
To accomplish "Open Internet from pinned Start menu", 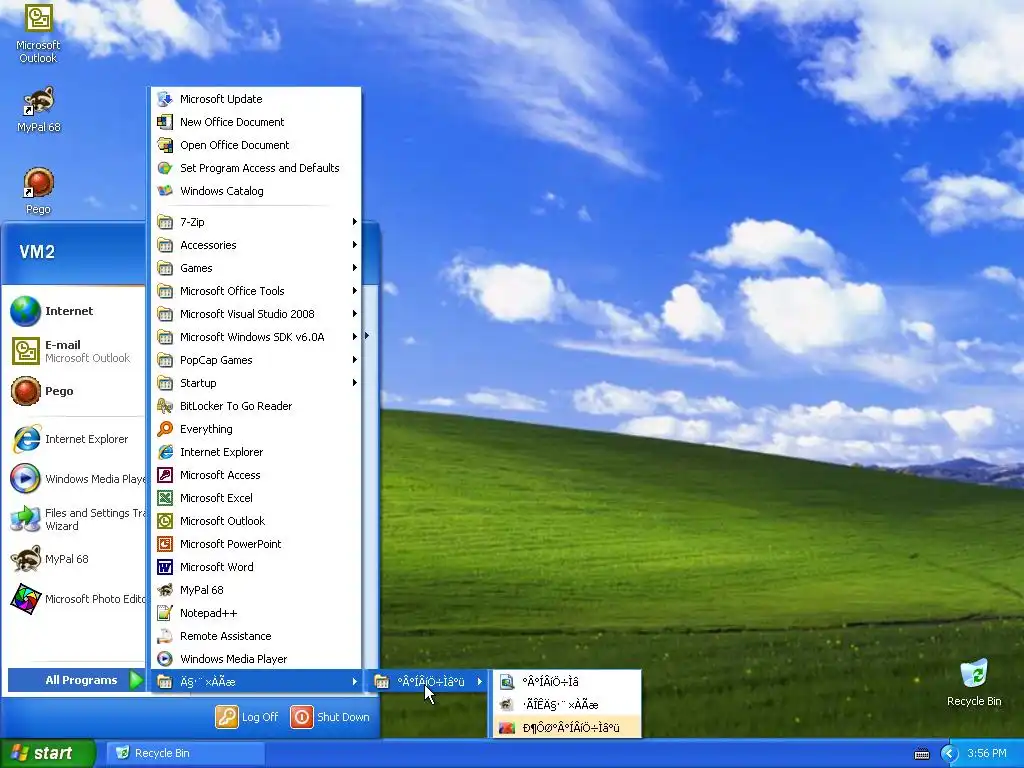I will point(74,311).
